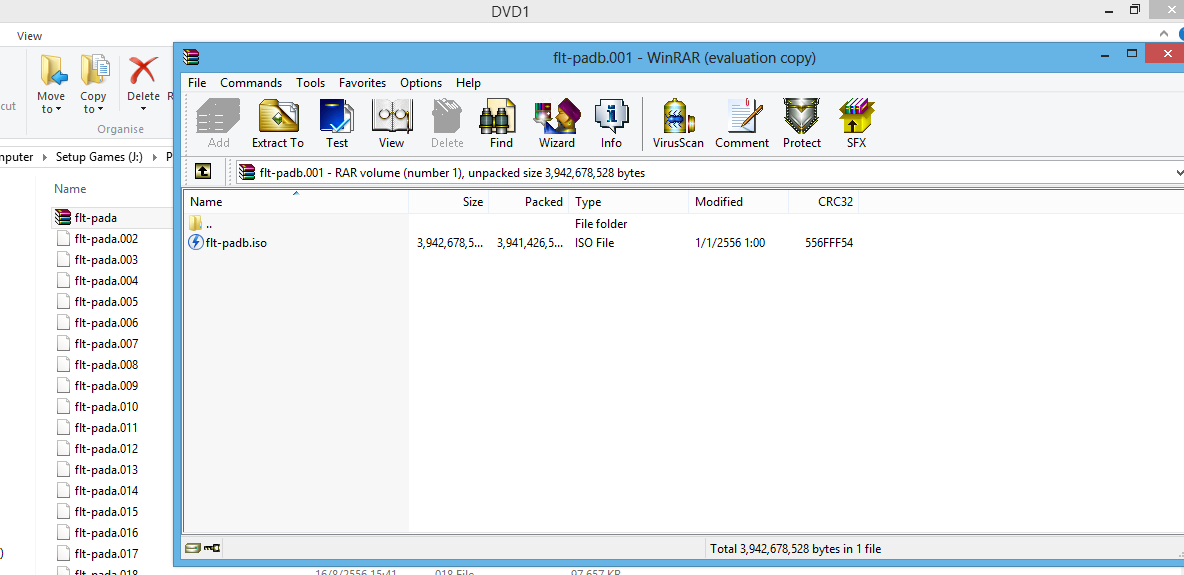Select flt-pada.017 in Explorer
This screenshot has width=1184, height=575.
tap(97, 554)
